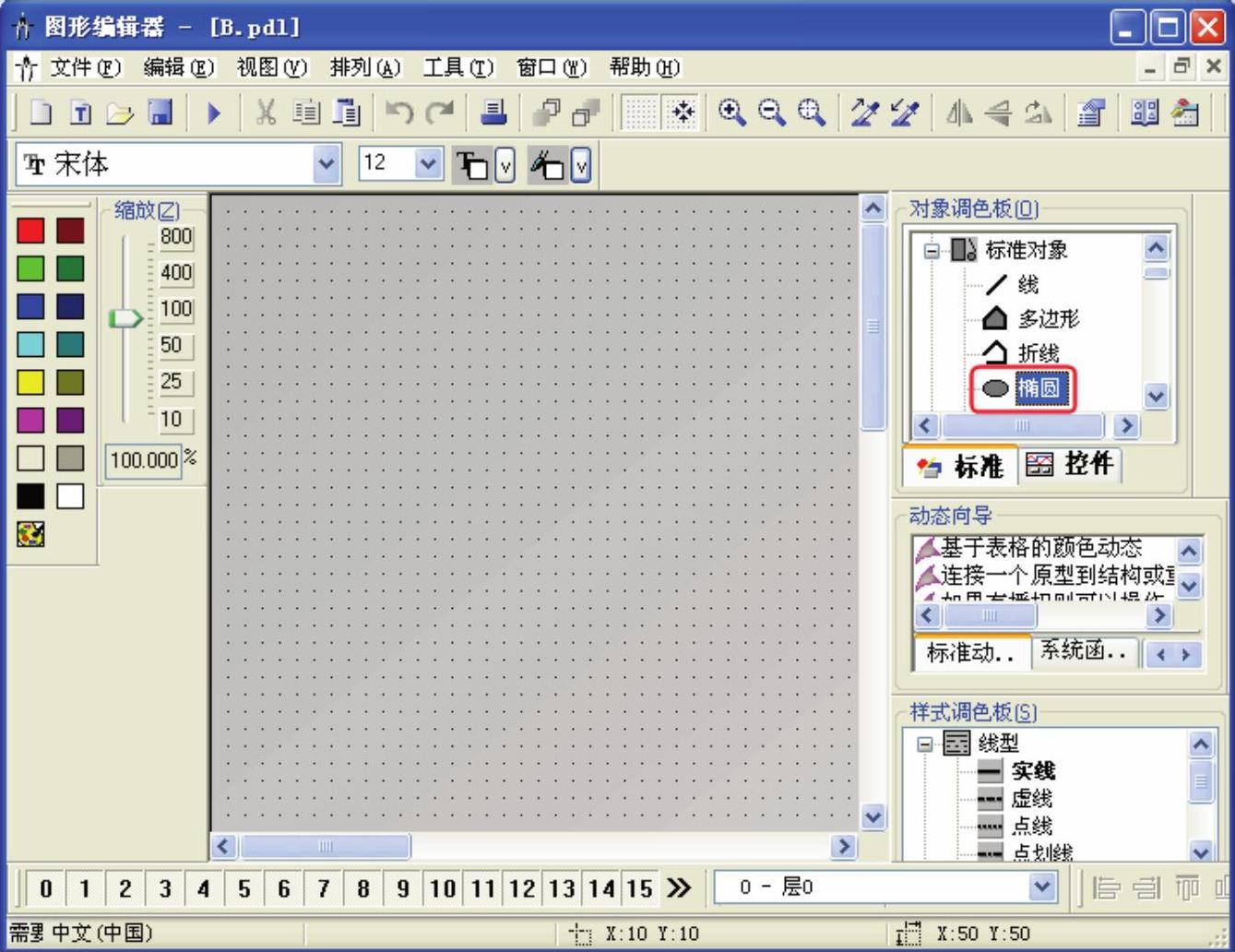Screen dimensions: 1235x952
Task: Start runtime with the blue play arrow
Action: pyautogui.click(x=214, y=113)
